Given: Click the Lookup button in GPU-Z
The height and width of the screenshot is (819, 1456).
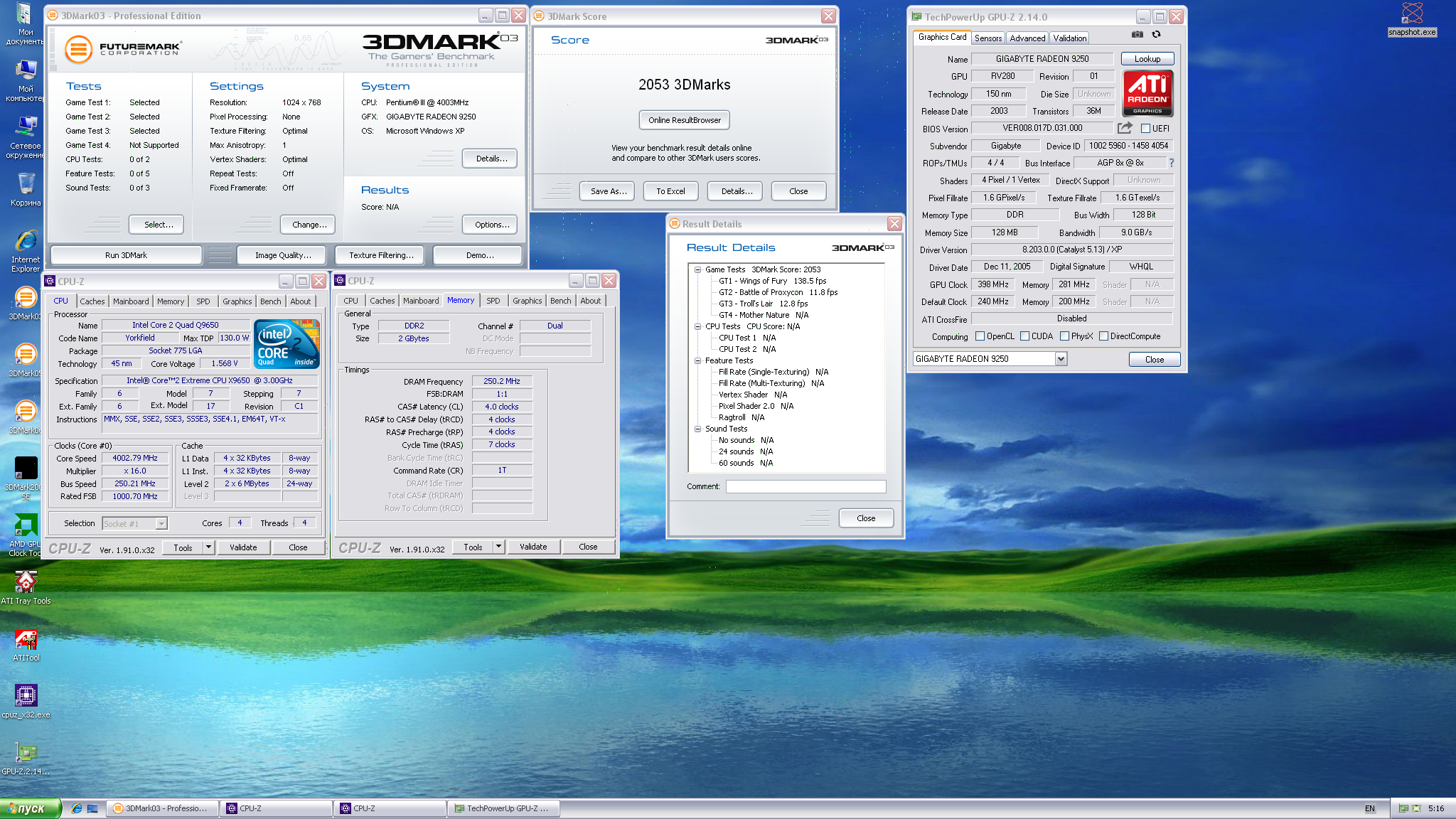Looking at the screenshot, I should pyautogui.click(x=1147, y=59).
